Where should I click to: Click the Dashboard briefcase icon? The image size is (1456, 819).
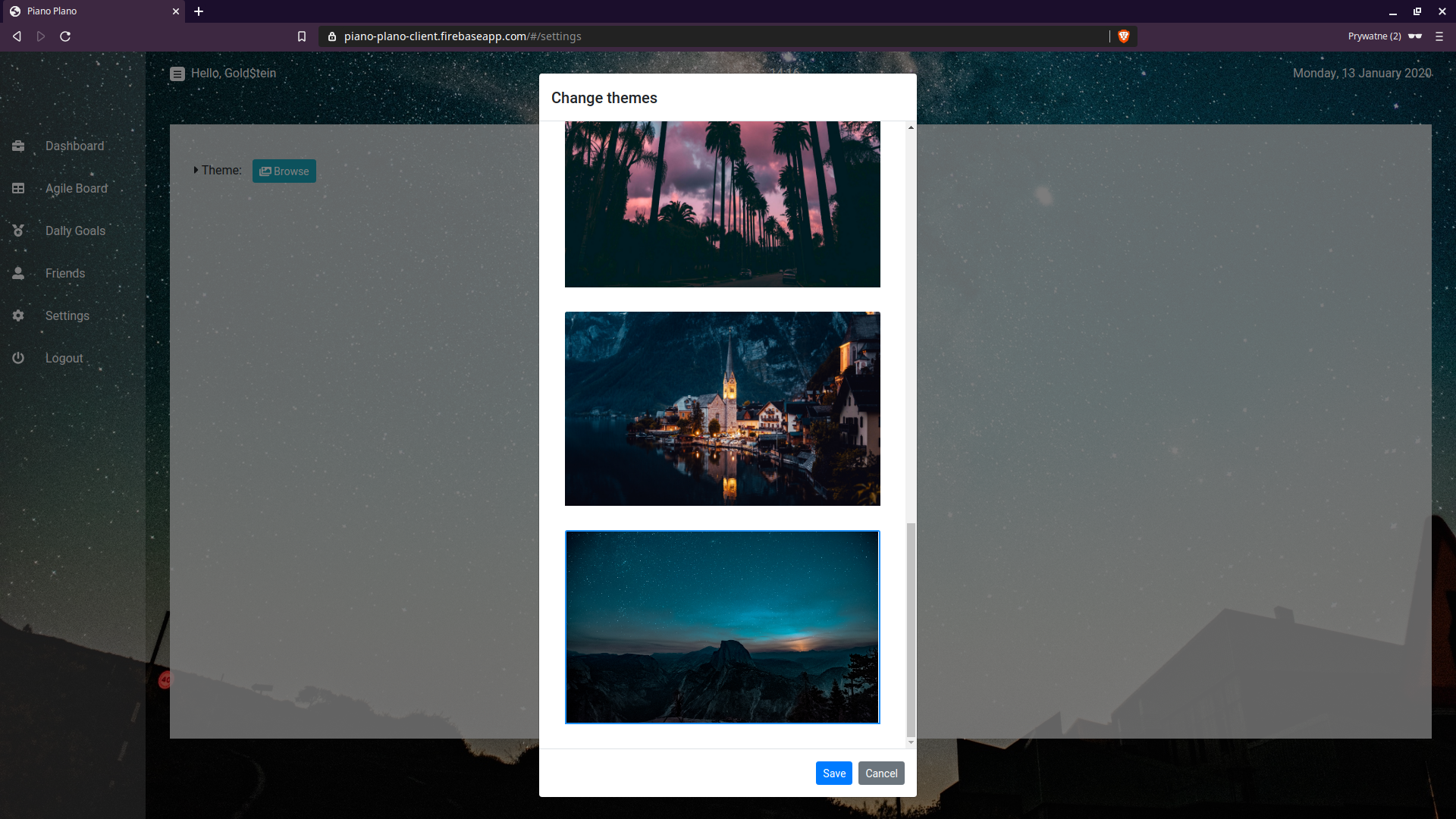(18, 146)
